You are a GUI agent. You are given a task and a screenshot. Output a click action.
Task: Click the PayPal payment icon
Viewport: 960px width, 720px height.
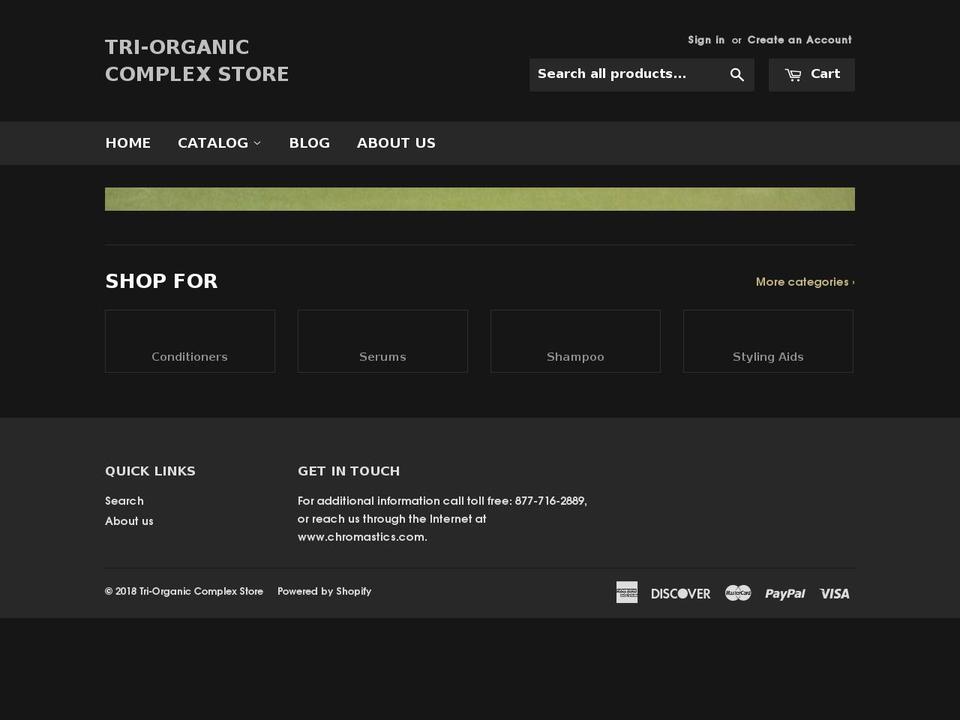(x=785, y=593)
